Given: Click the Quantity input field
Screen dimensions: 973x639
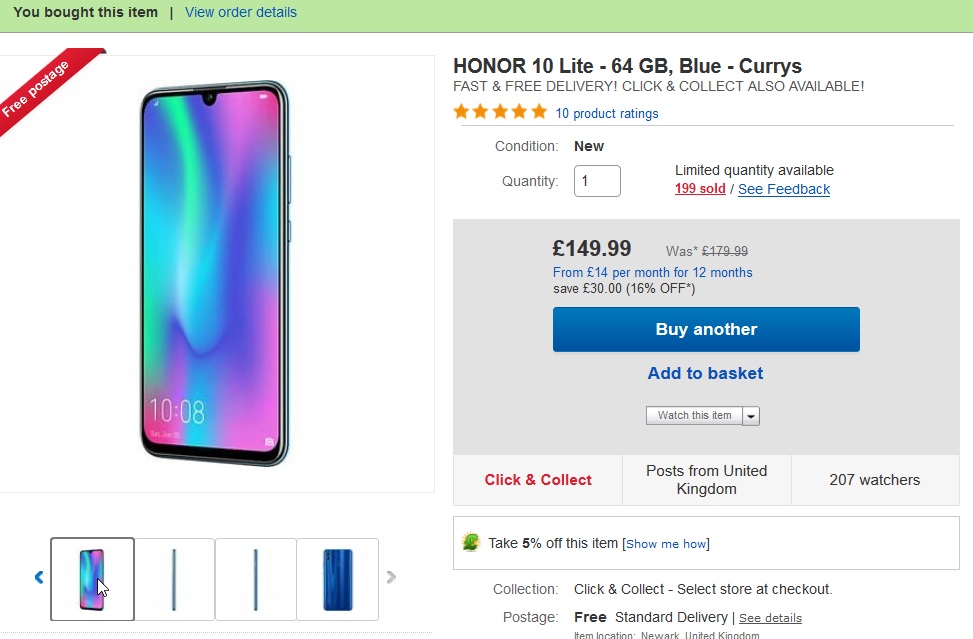Looking at the screenshot, I should tap(597, 181).
